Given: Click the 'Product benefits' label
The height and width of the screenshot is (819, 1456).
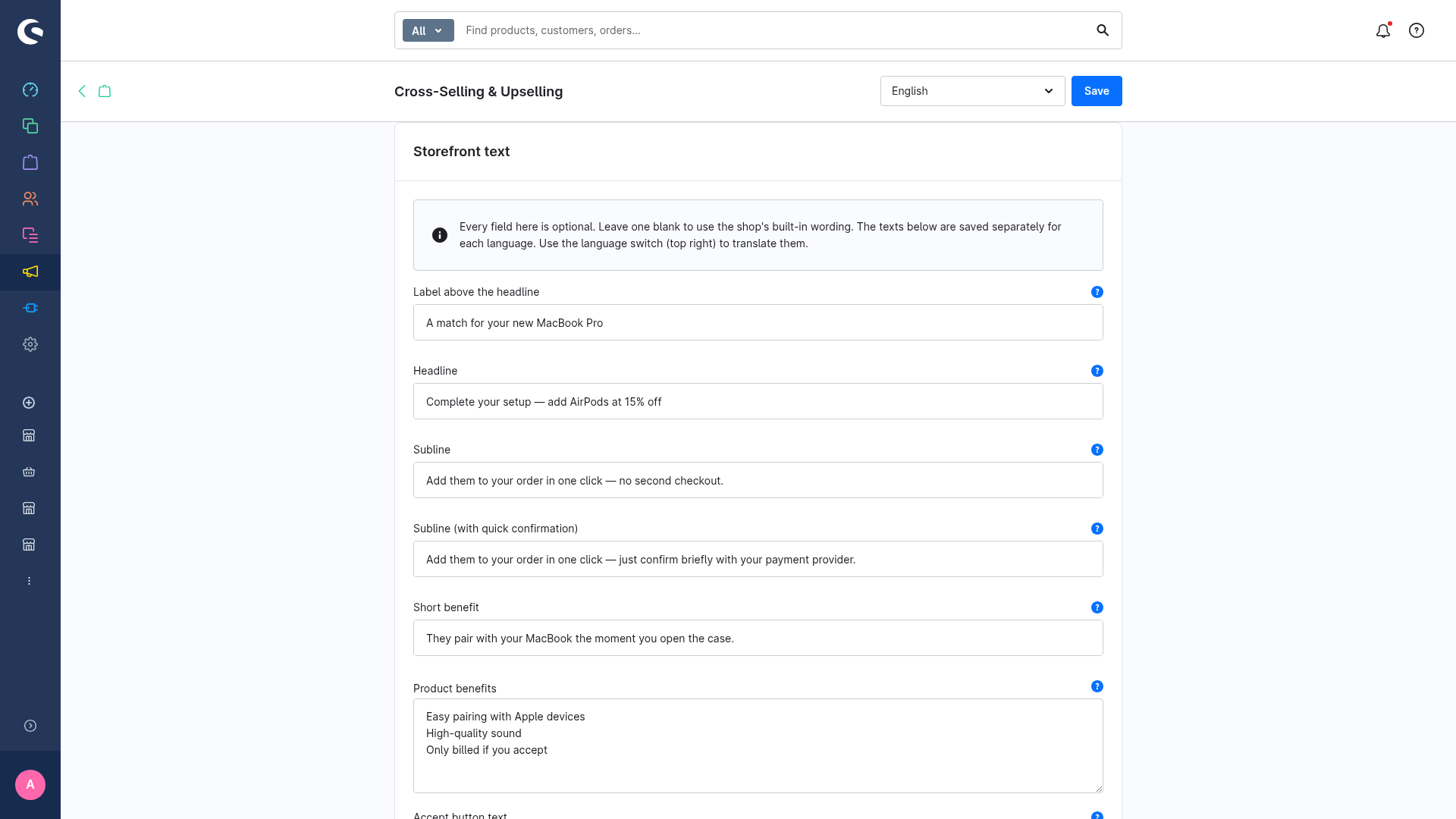Looking at the screenshot, I should (455, 689).
